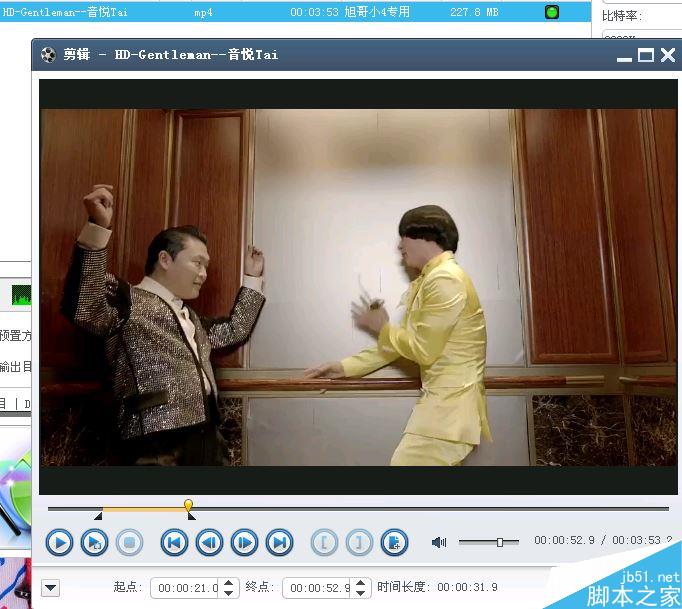Decrease 终点 end time with down arrow

[x=361, y=593]
